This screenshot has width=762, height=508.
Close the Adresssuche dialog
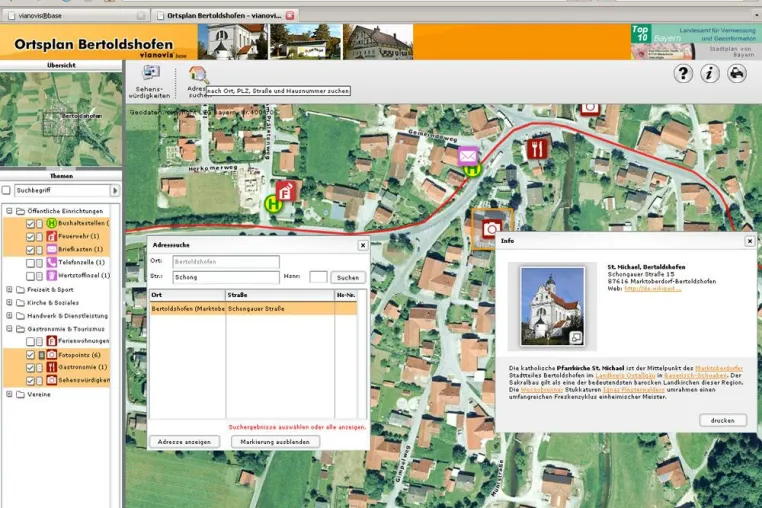[x=363, y=245]
